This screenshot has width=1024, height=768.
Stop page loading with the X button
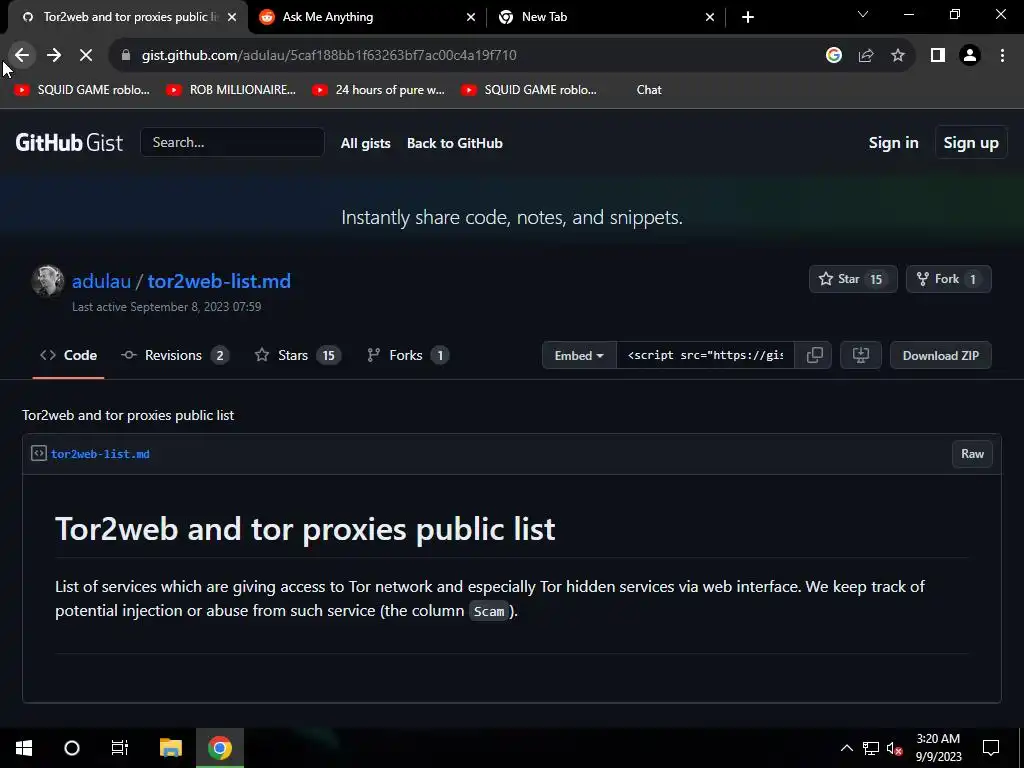coord(86,56)
